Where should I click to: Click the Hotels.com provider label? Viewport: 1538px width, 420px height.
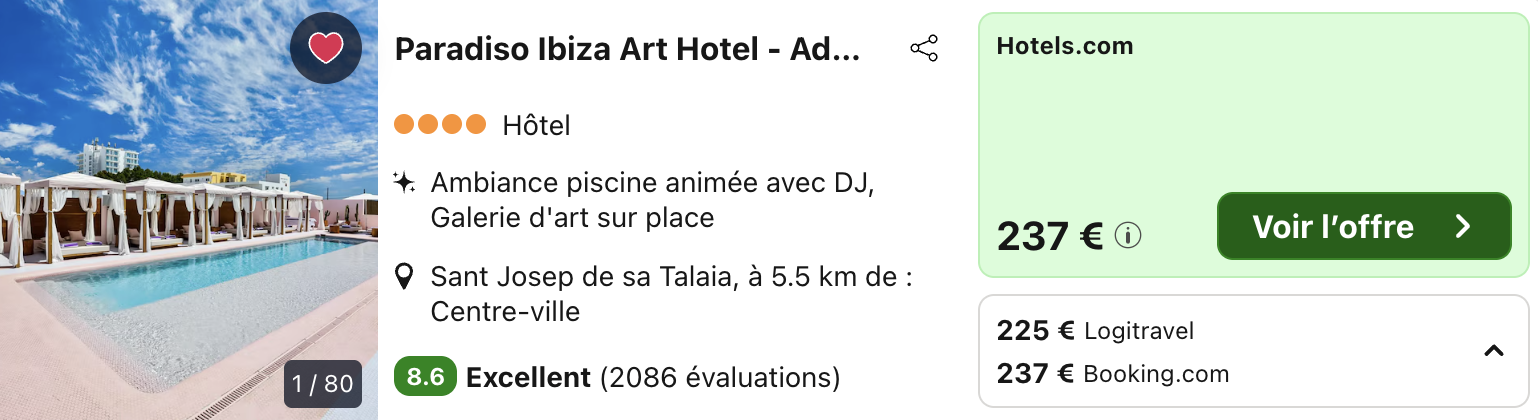1065,46
